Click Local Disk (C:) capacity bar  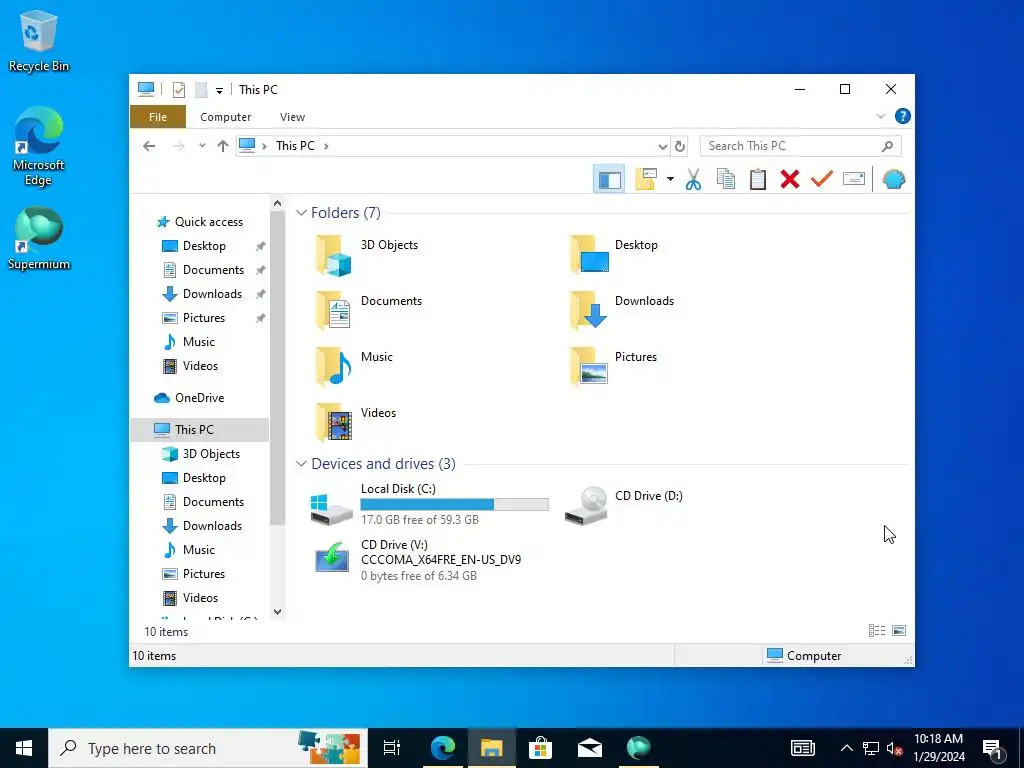click(x=454, y=504)
